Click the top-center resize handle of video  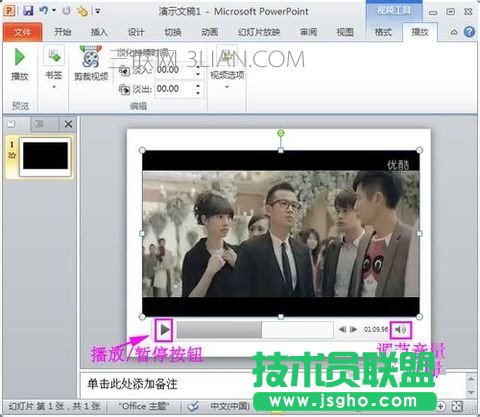[281, 151]
